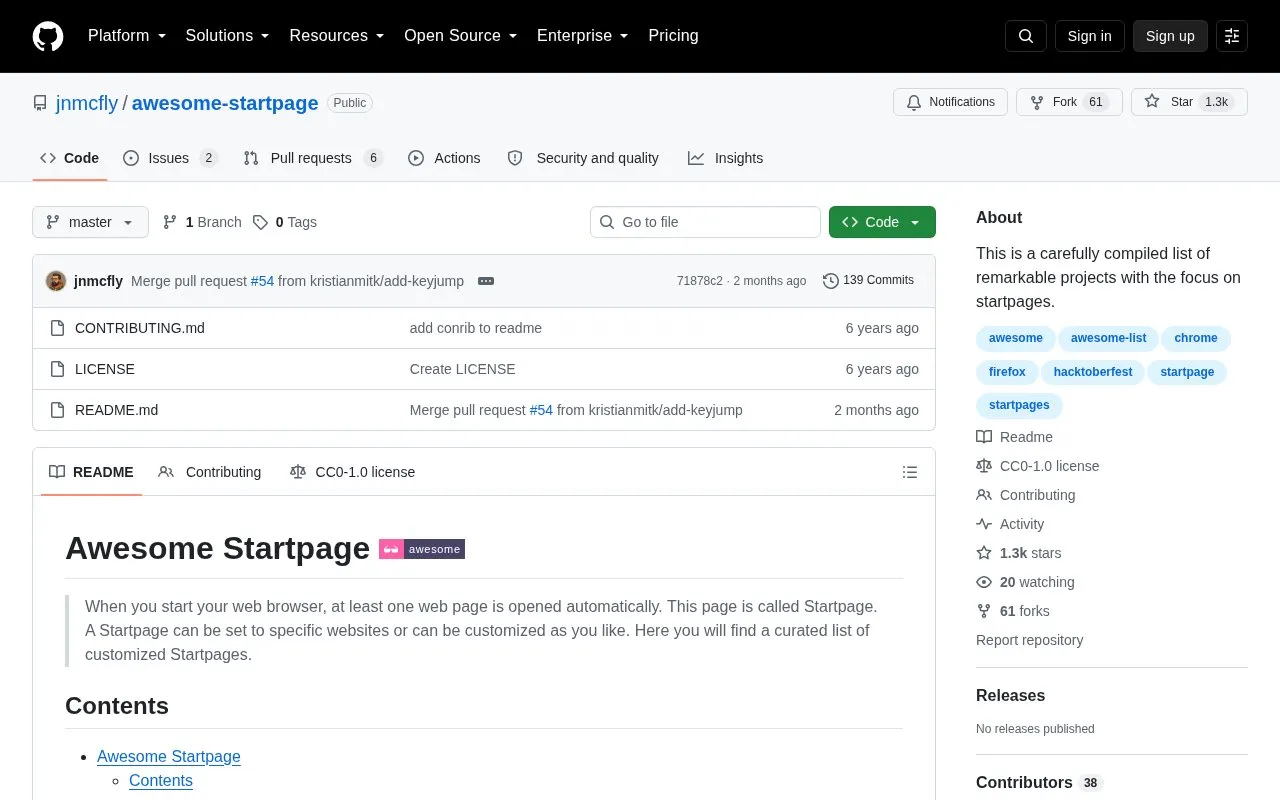Expand the commit message ellipsis button

click(x=486, y=281)
